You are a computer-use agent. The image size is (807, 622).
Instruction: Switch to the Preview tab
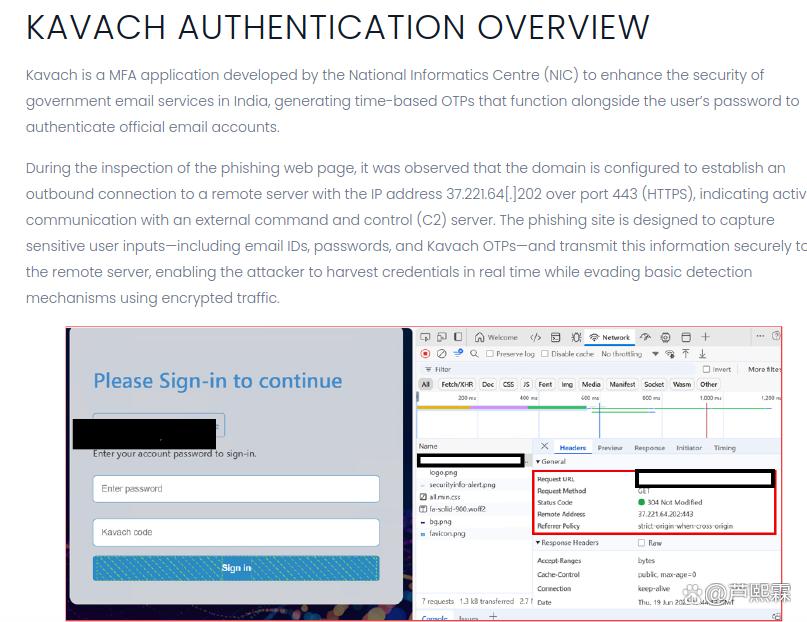(610, 448)
